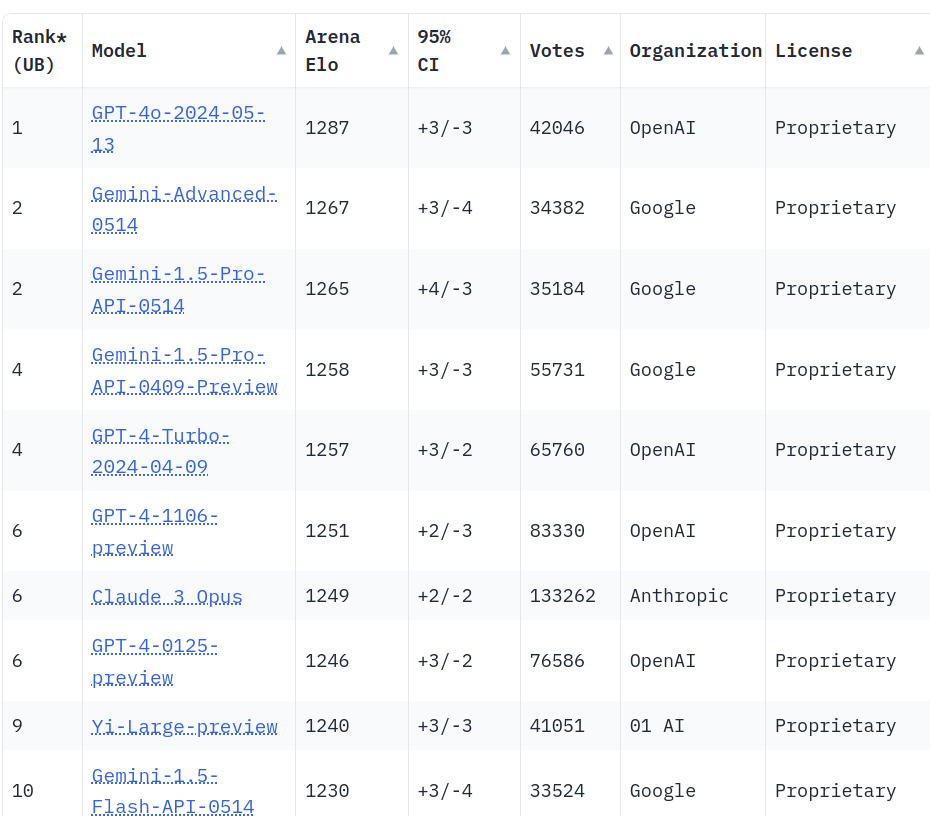The width and height of the screenshot is (930, 816).
Task: Click the 95% CI header text
Action: 434,51
